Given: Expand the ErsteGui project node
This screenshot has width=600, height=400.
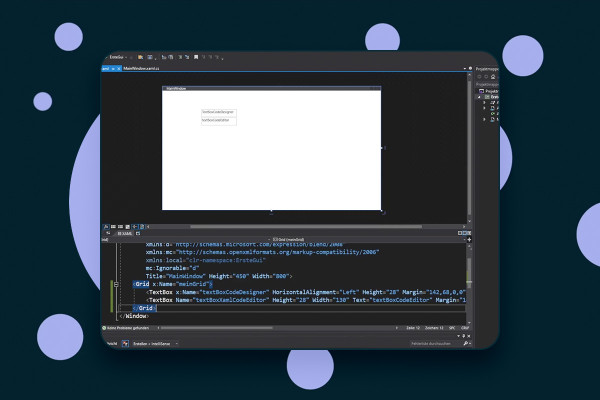Looking at the screenshot, I should point(479,97).
